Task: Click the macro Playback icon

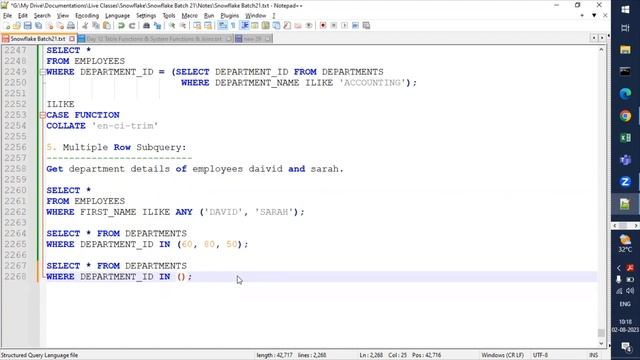Action: [344, 26]
